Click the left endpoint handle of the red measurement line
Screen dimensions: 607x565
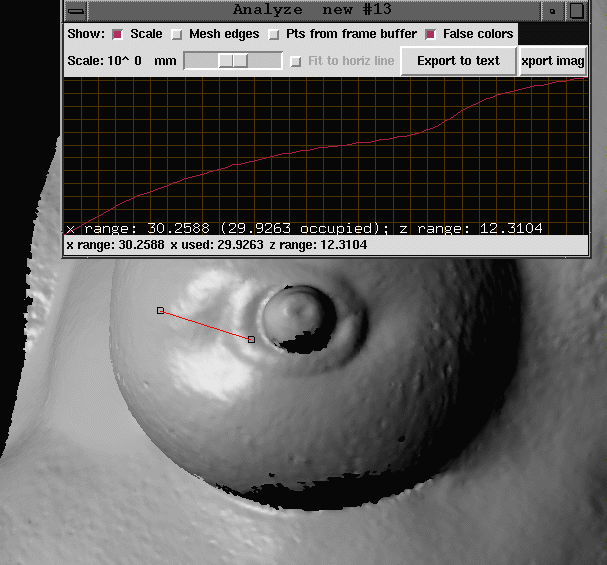point(160,311)
